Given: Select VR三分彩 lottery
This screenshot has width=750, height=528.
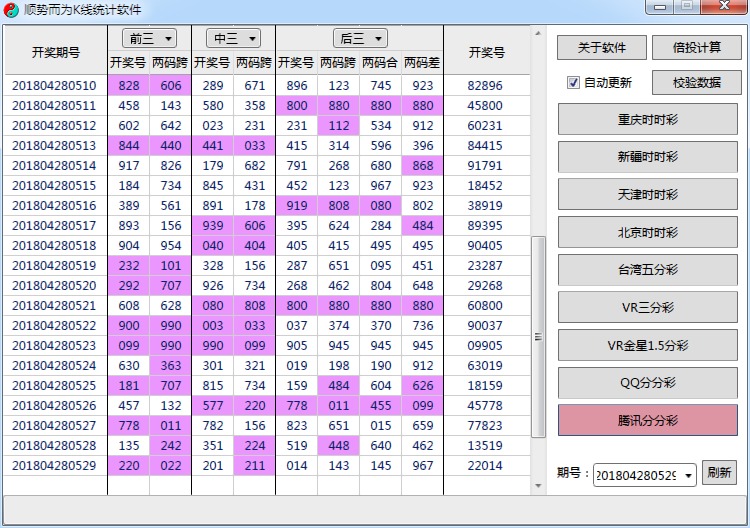Looking at the screenshot, I should click(647, 307).
